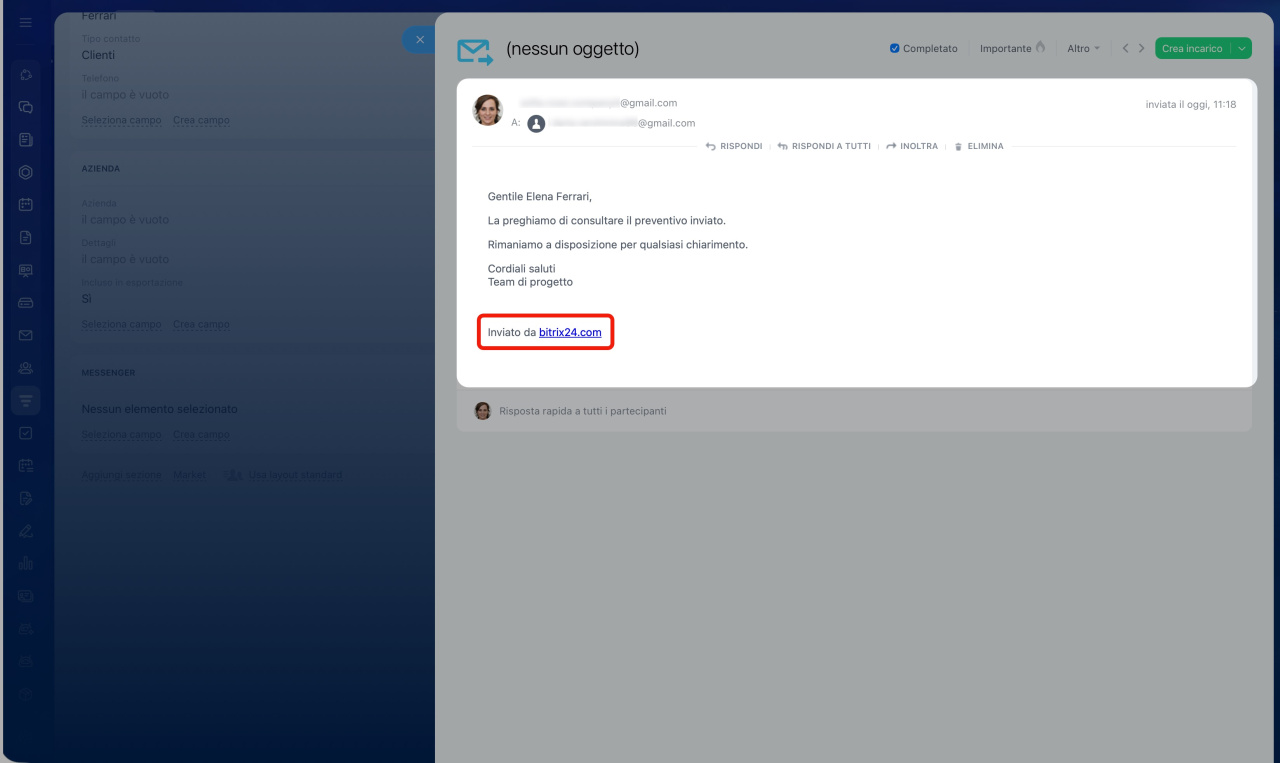The image size is (1280, 763).
Task: Expand the Altro dropdown
Action: point(1083,48)
